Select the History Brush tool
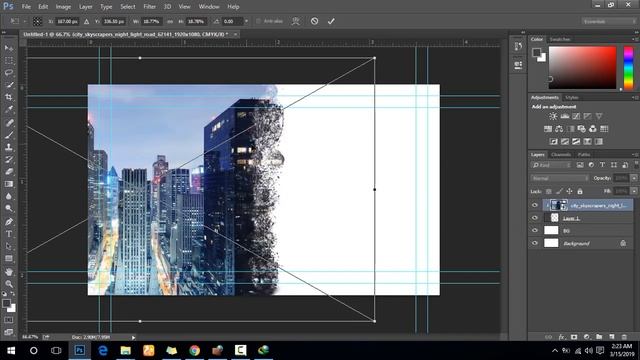 9,159
